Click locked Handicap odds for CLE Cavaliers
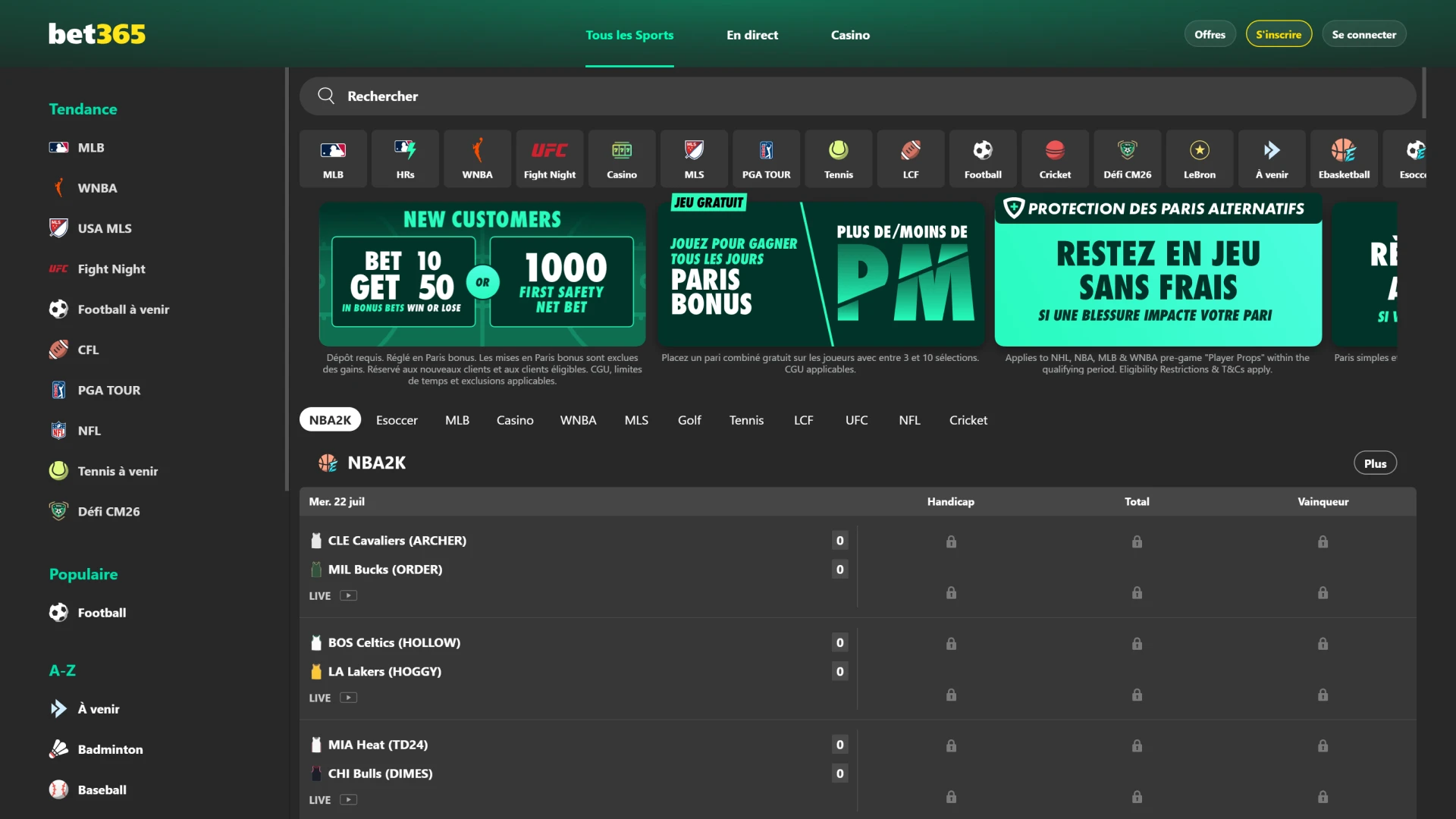Screen dimensions: 1456x819 click(951, 541)
